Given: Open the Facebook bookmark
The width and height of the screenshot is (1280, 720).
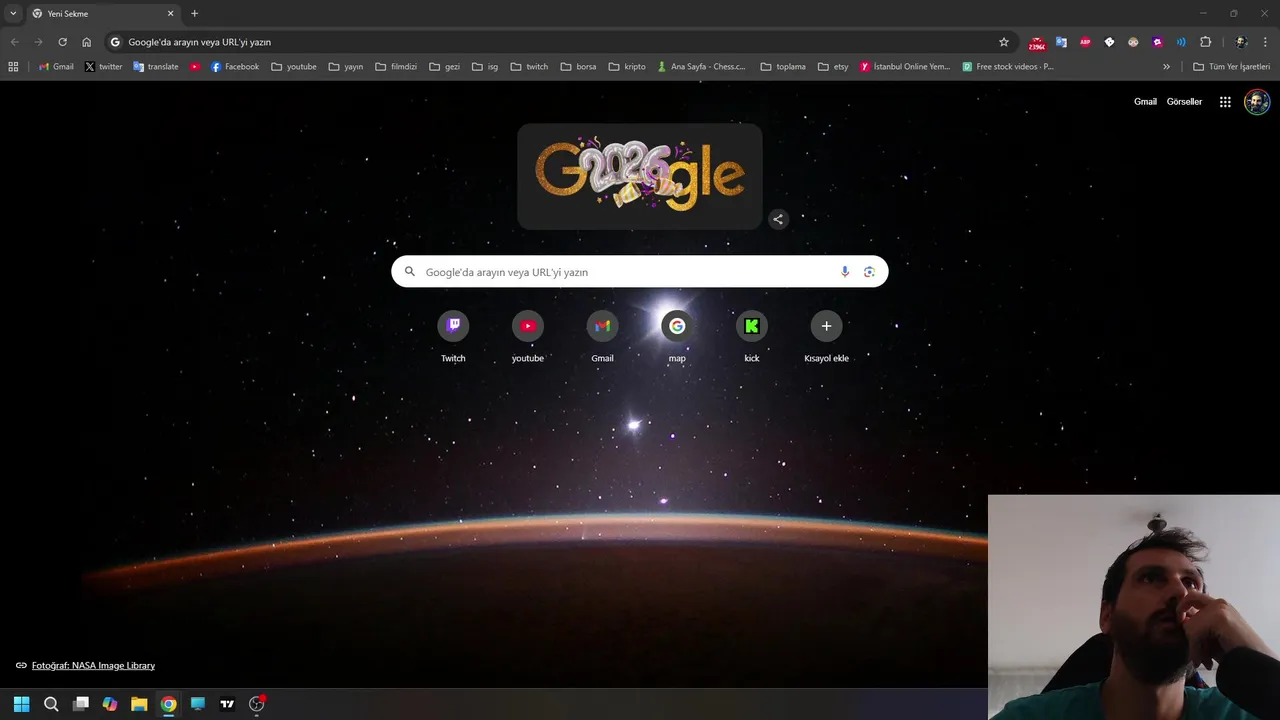Looking at the screenshot, I should 235,67.
